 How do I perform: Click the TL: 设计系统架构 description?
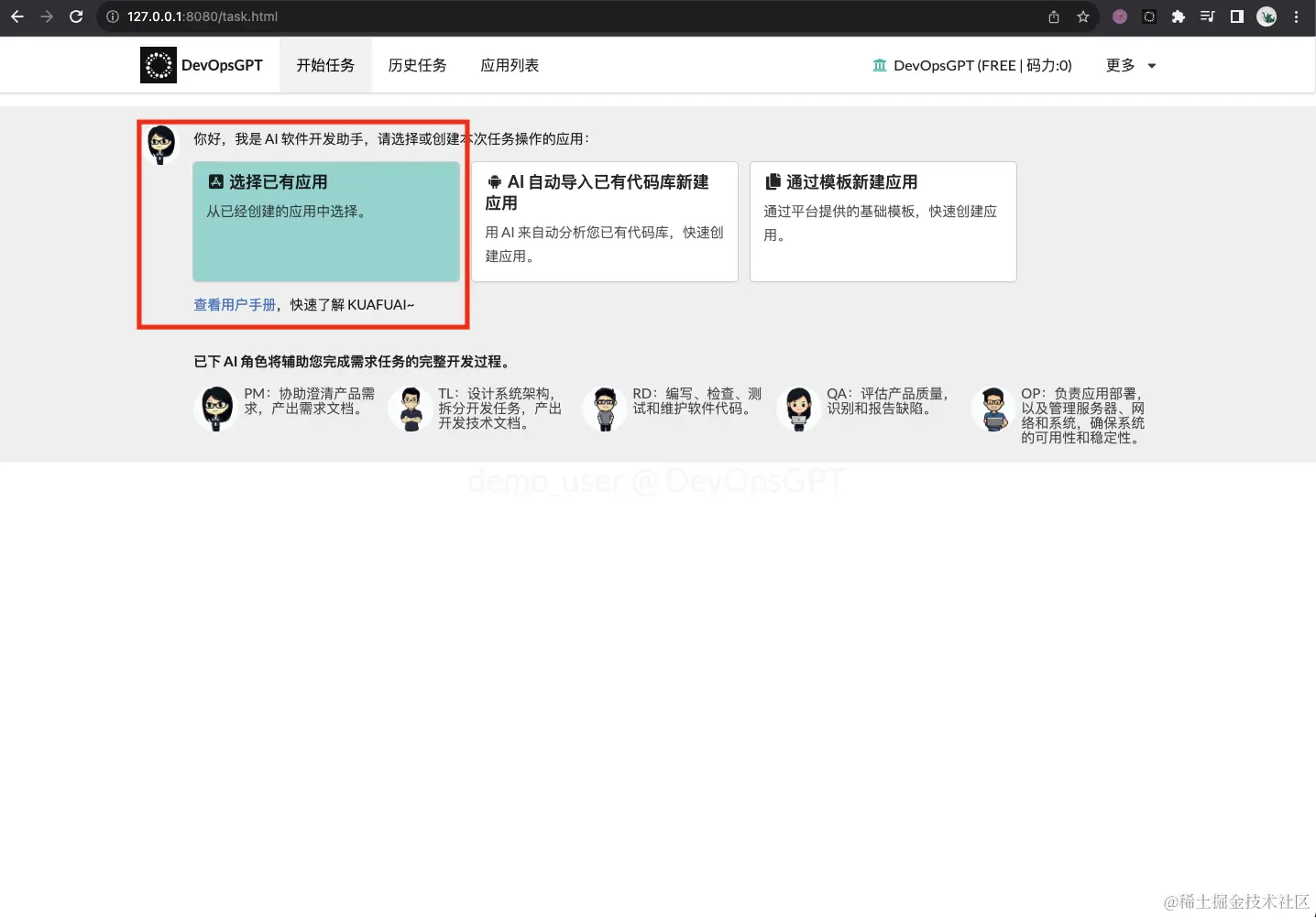click(x=500, y=409)
